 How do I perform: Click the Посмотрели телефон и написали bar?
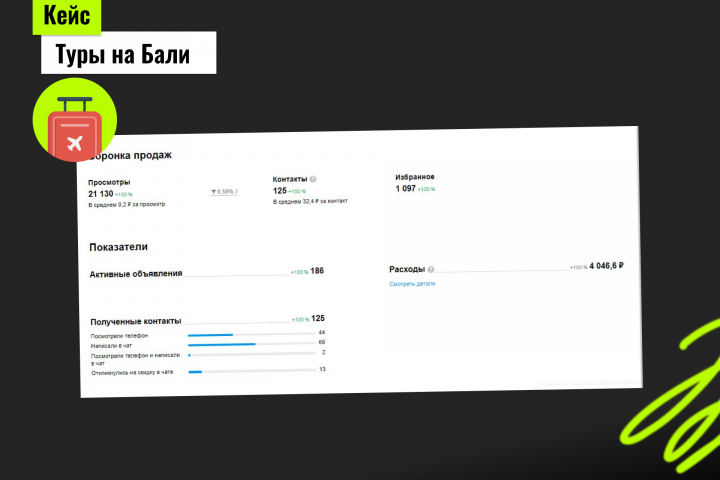coord(252,354)
